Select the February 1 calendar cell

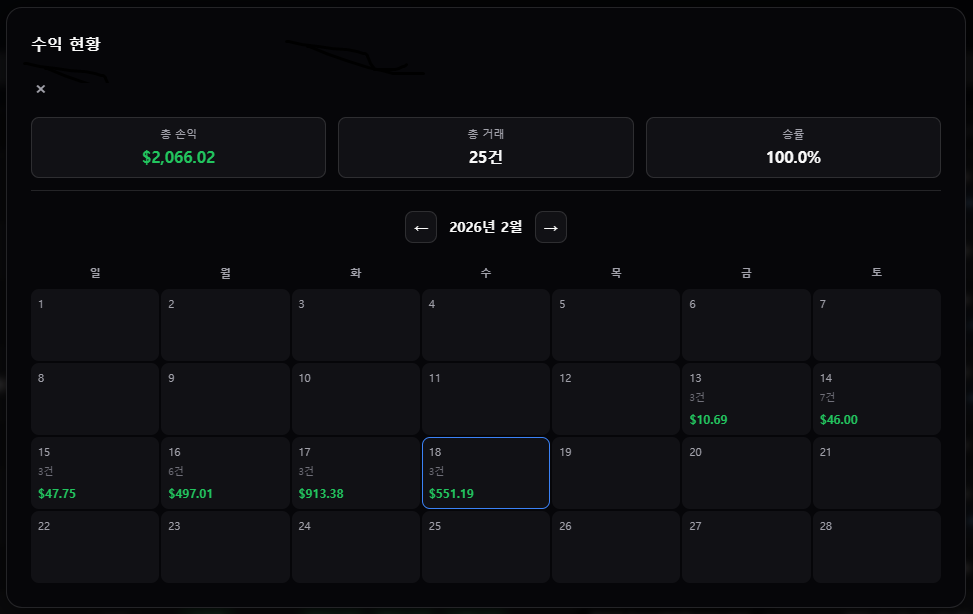click(95, 325)
